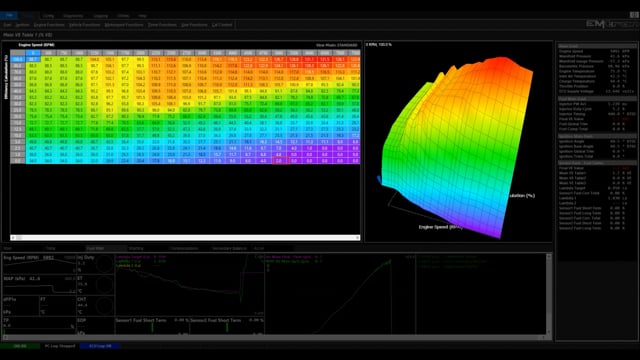
Task: Select Manifold Pressure row in live panel
Action: coord(596,56)
